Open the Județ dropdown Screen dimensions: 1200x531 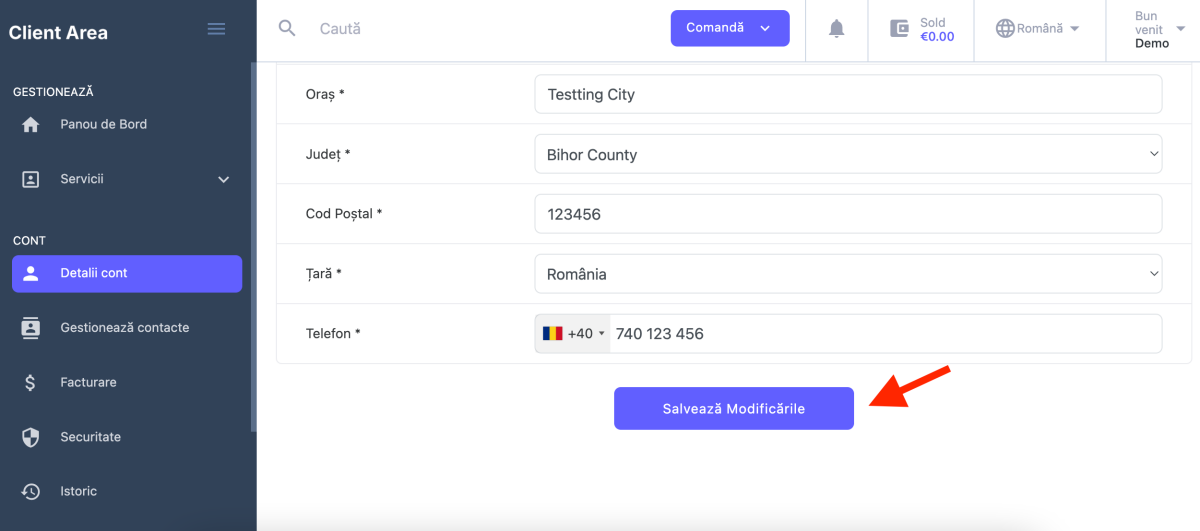[848, 155]
